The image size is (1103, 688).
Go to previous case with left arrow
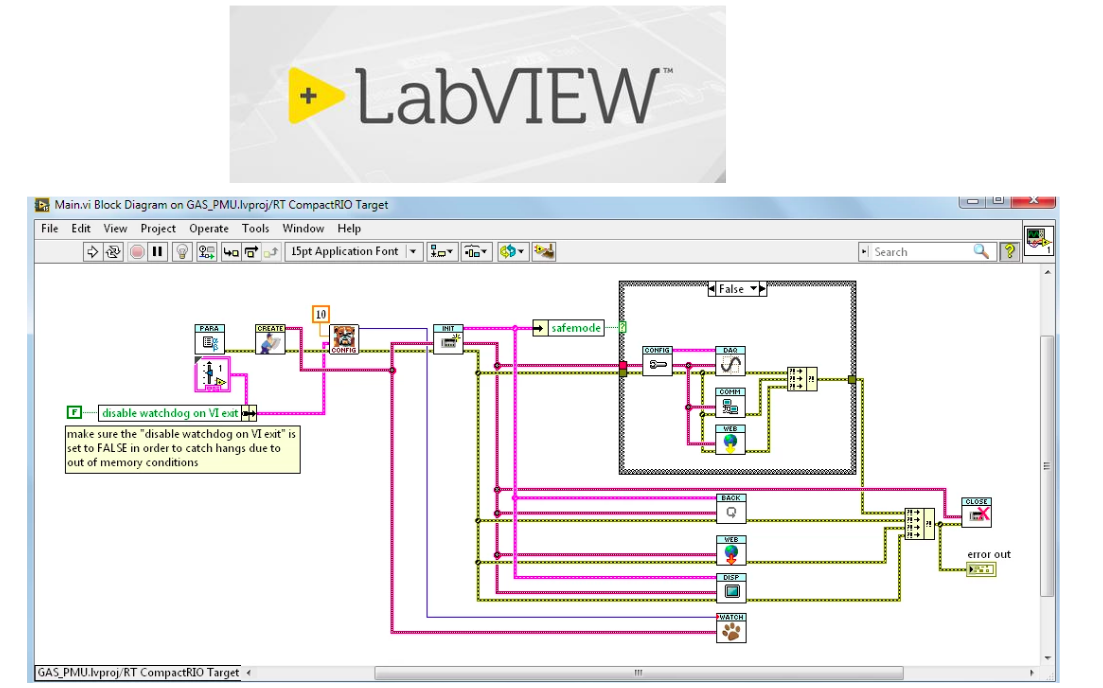point(711,289)
